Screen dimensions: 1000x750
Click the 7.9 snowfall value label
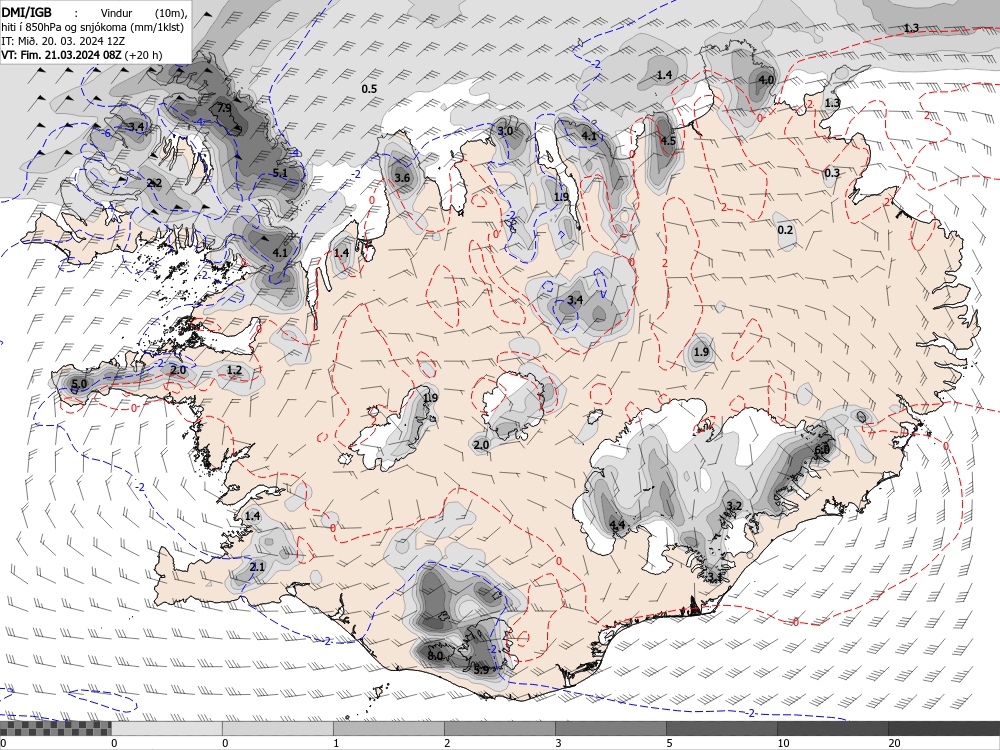click(224, 108)
